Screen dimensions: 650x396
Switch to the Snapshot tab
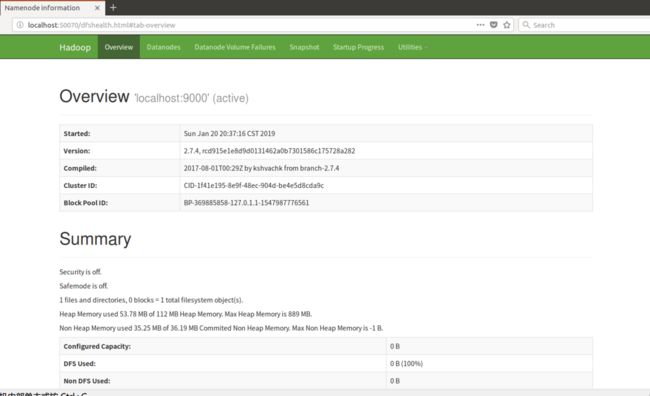coord(304,47)
